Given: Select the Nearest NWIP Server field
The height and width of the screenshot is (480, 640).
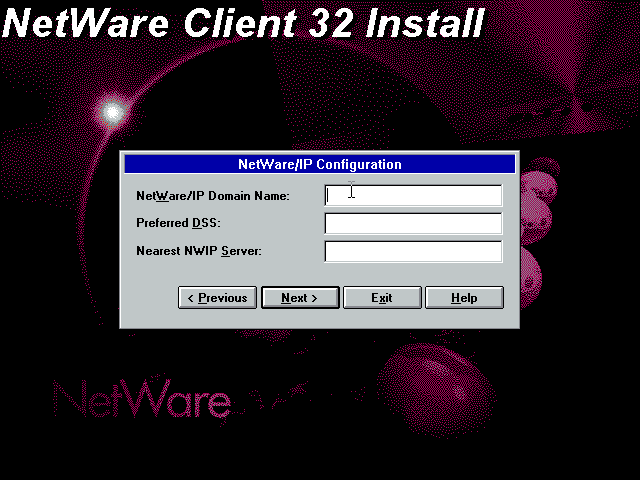Looking at the screenshot, I should [413, 251].
